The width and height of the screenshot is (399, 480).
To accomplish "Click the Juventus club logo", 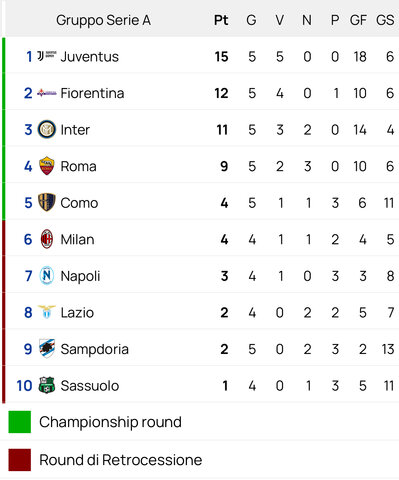I will tap(47, 56).
